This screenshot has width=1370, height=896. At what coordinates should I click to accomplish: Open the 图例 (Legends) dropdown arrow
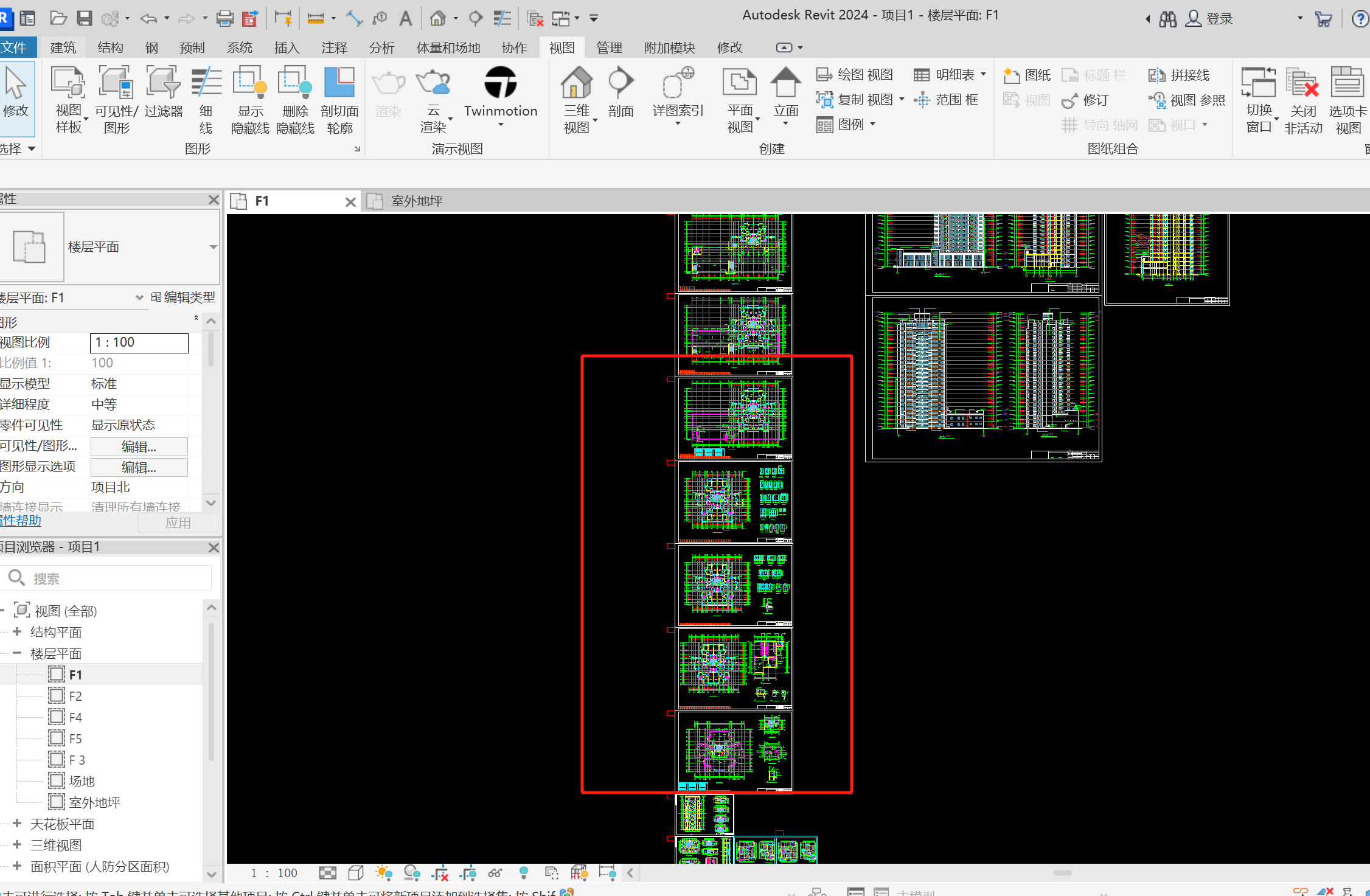(x=873, y=124)
